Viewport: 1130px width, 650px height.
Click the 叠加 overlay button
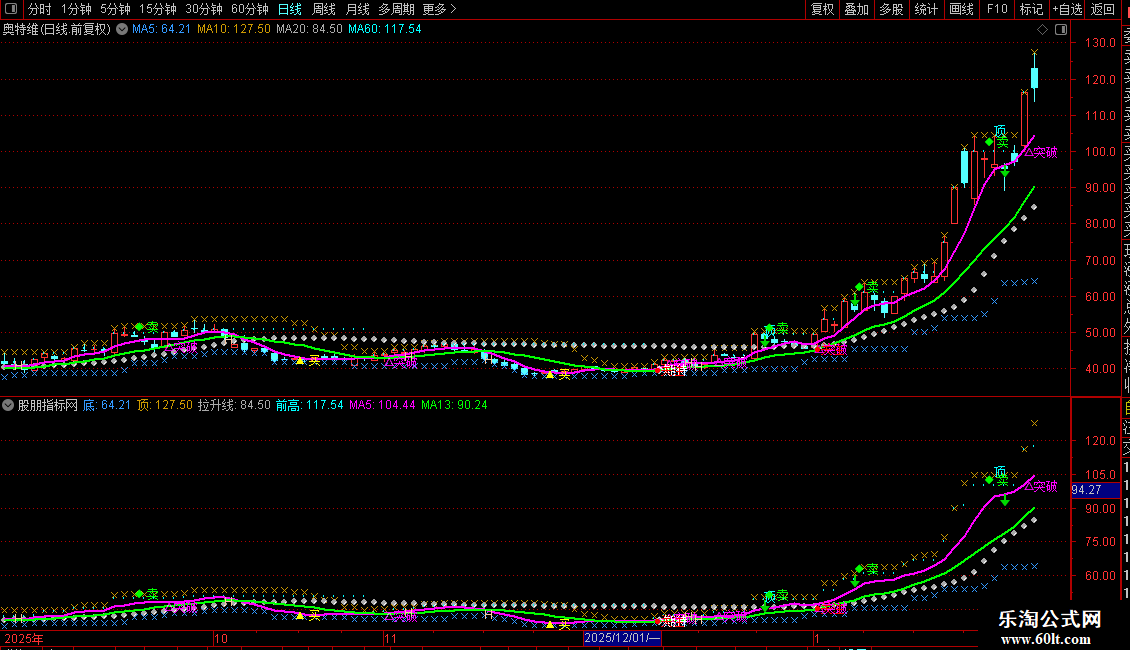pos(857,9)
